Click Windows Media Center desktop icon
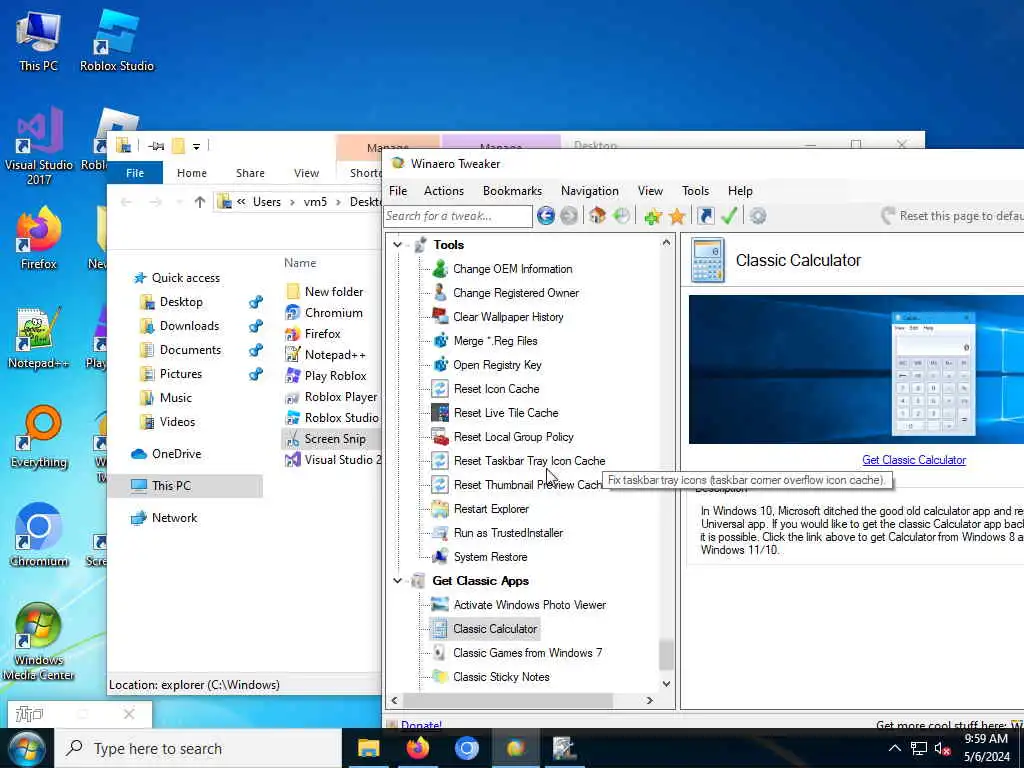Image resolution: width=1024 pixels, height=768 pixels. tap(38, 642)
